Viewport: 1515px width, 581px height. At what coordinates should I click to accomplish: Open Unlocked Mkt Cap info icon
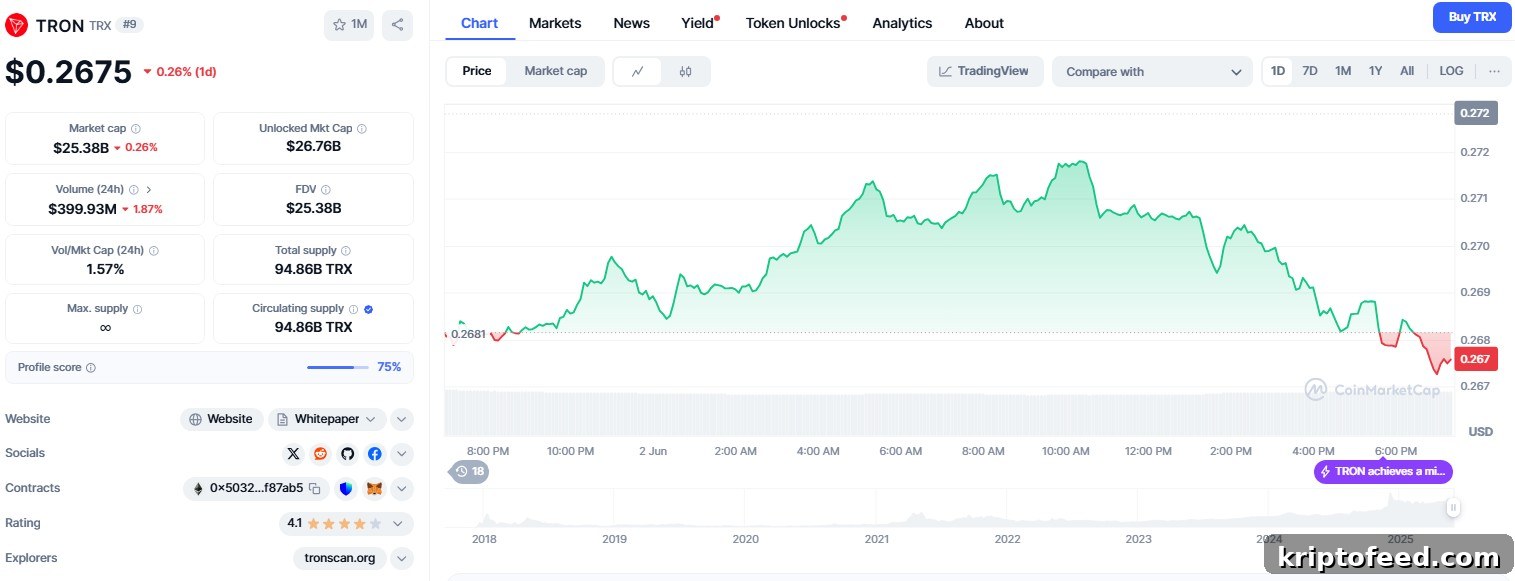362,129
